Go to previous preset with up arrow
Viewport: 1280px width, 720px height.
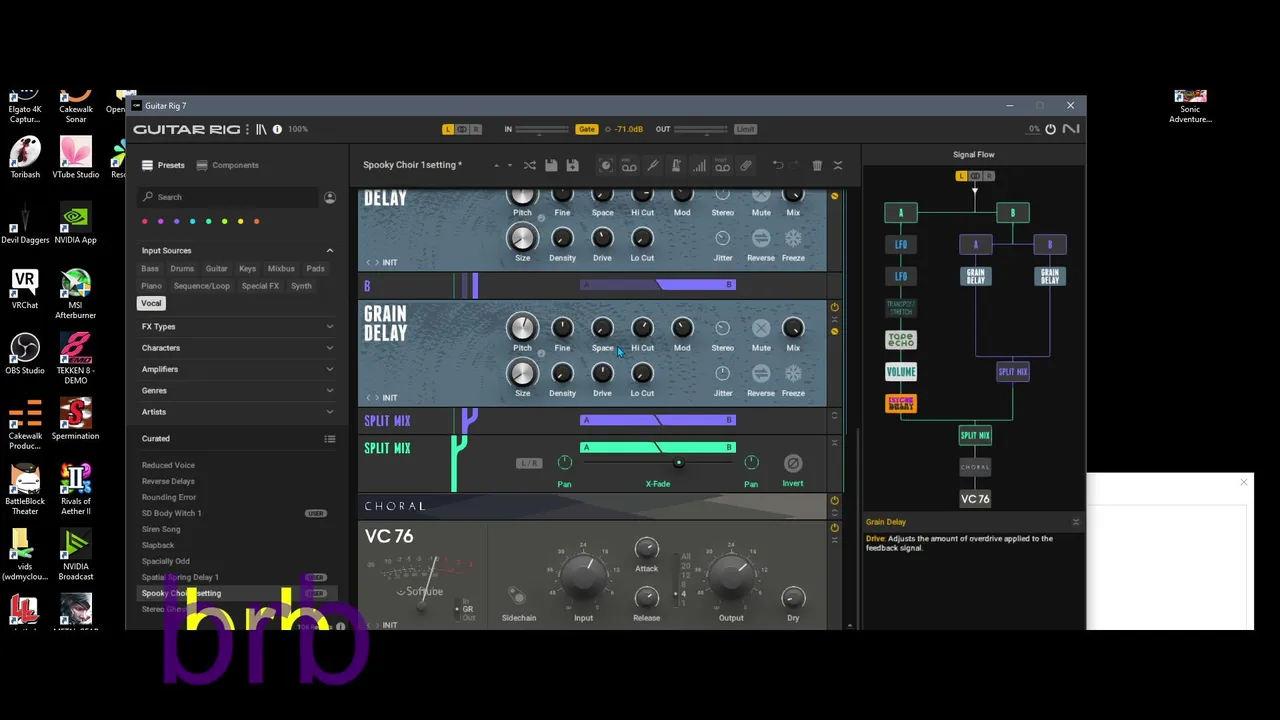pyautogui.click(x=496, y=165)
